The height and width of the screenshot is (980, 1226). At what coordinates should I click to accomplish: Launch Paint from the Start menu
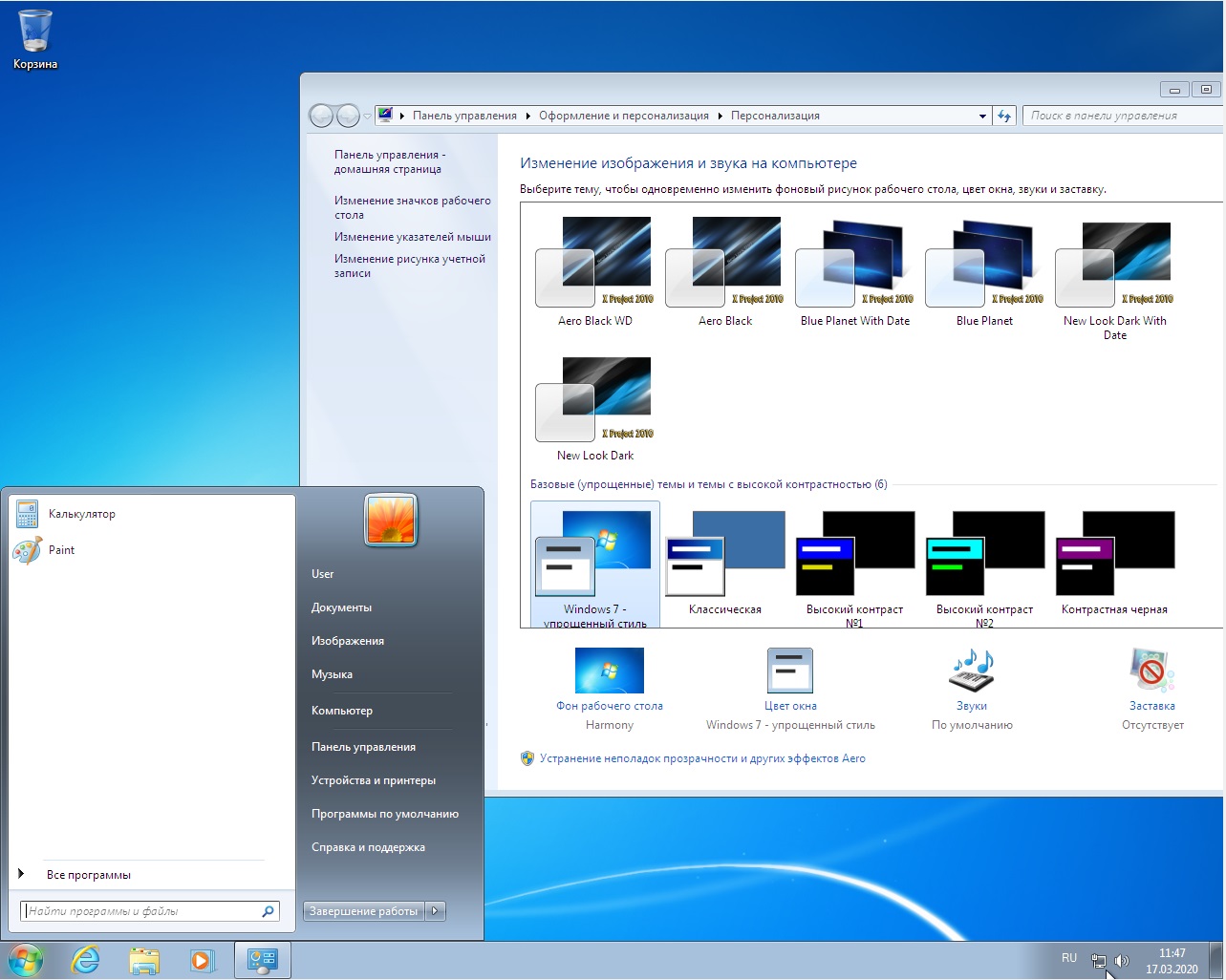click(x=27, y=550)
